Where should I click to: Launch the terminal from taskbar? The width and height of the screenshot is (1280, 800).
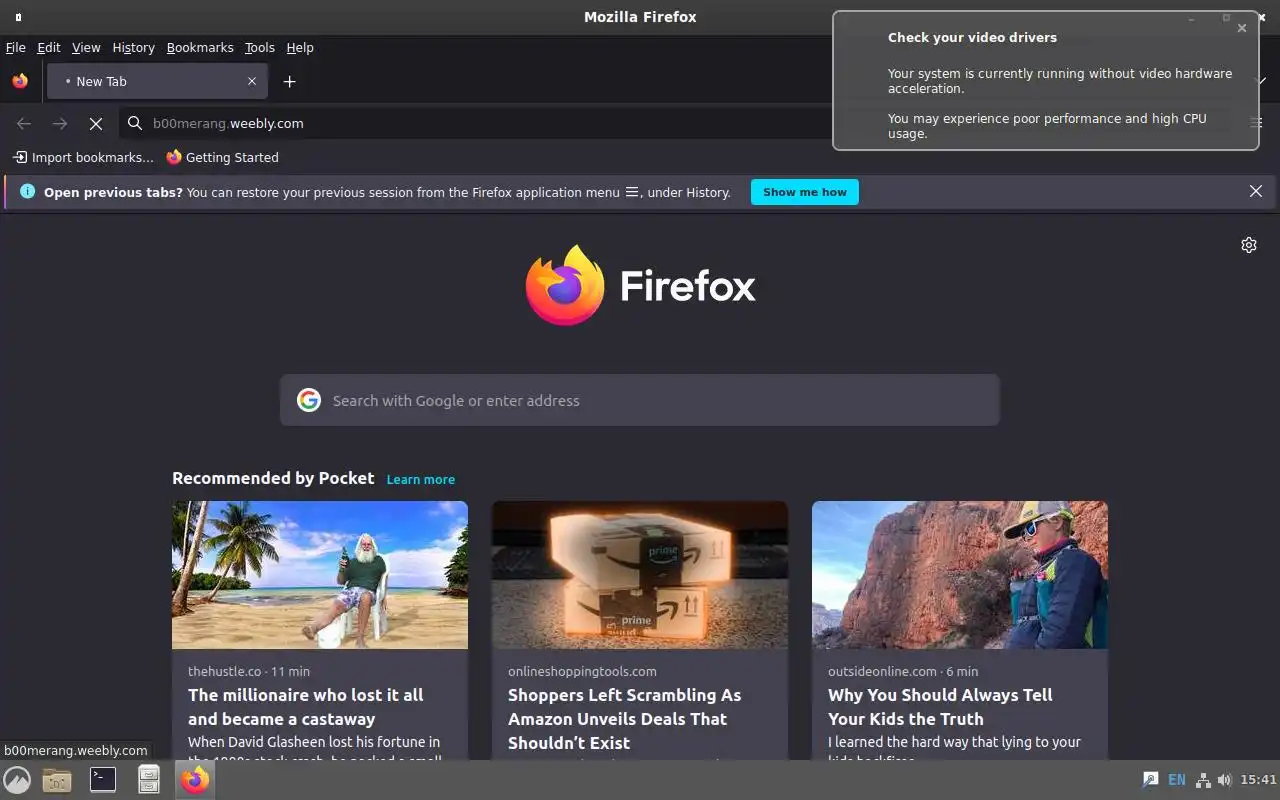103,779
